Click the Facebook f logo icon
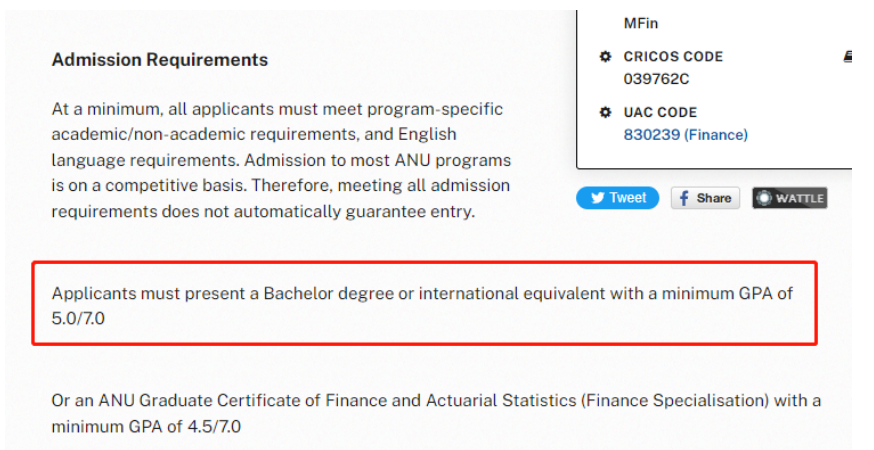874x450 pixels. point(684,198)
